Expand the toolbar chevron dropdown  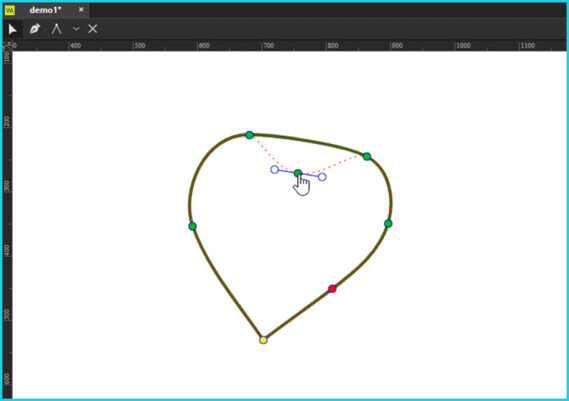point(76,29)
